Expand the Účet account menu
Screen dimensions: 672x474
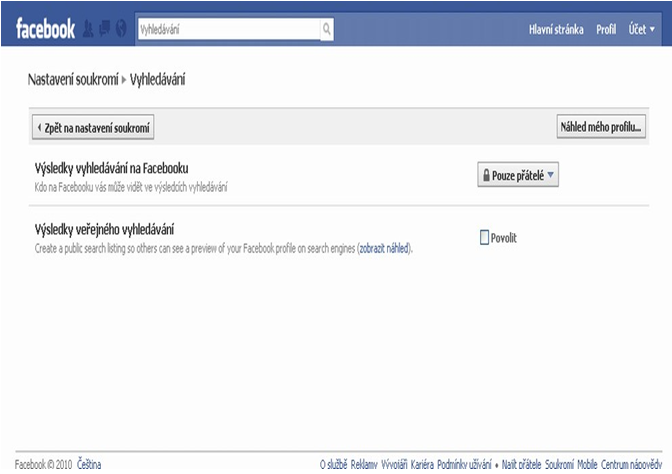[x=642, y=30]
